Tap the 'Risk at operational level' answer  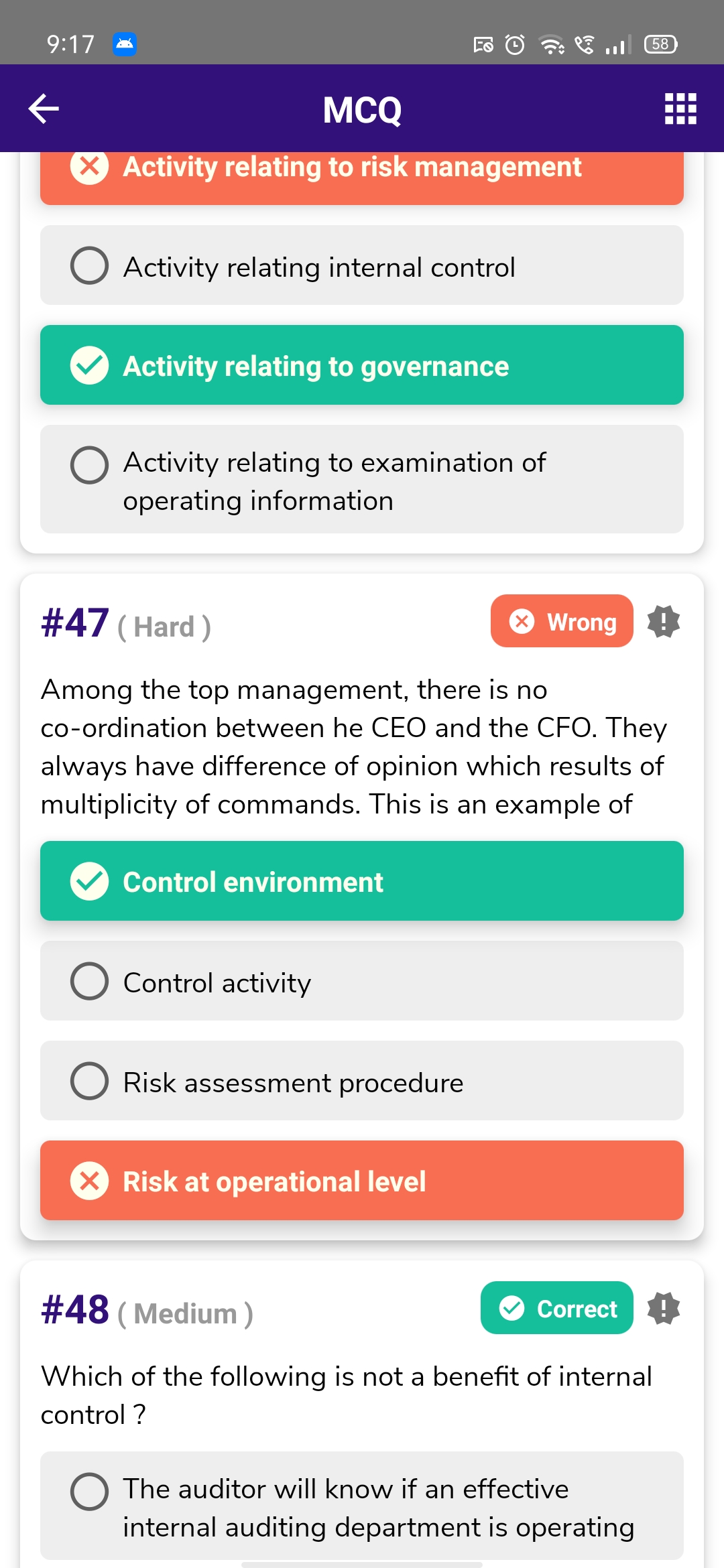click(362, 1181)
